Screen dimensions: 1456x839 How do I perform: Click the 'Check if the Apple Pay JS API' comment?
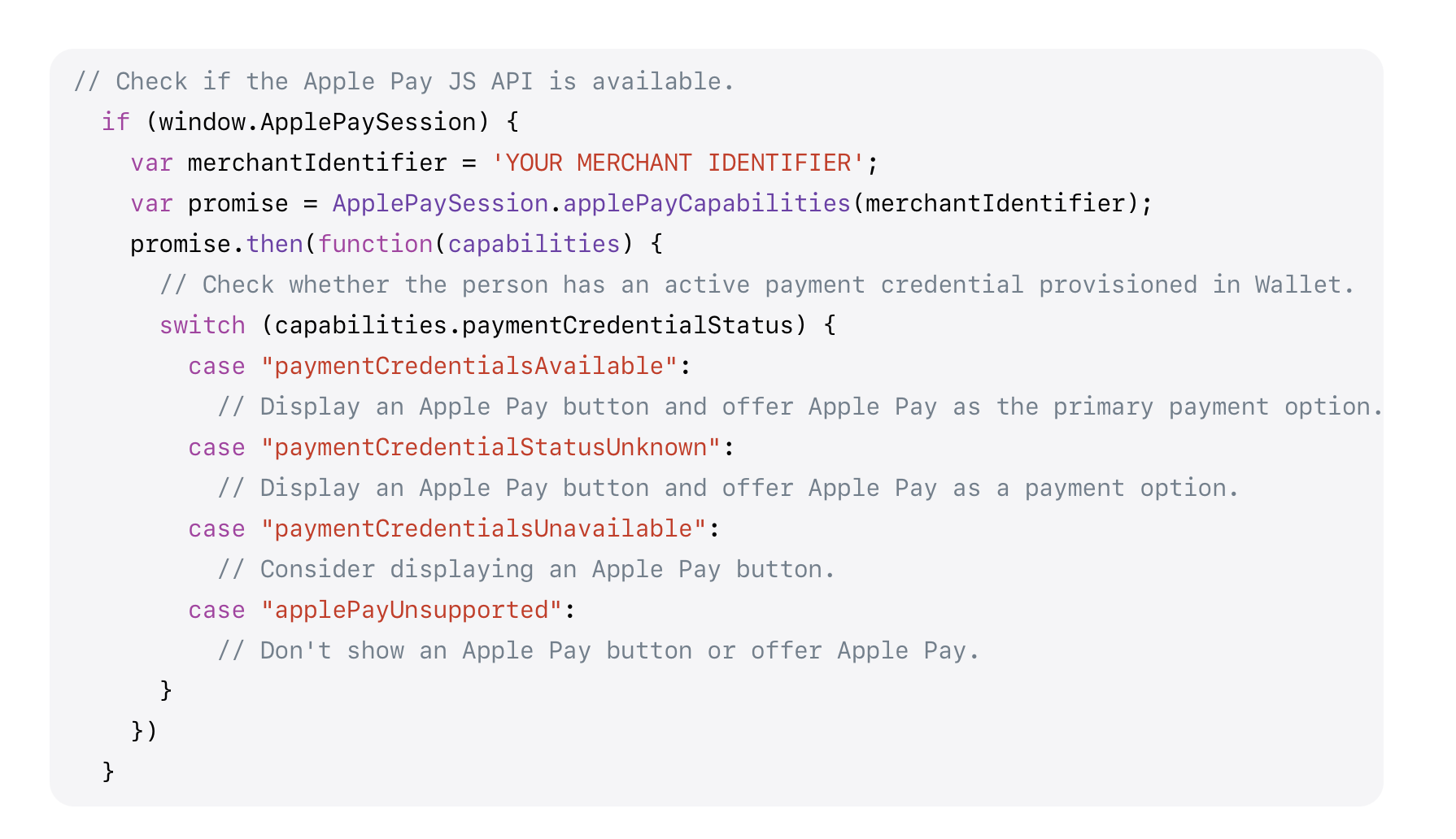(x=404, y=81)
